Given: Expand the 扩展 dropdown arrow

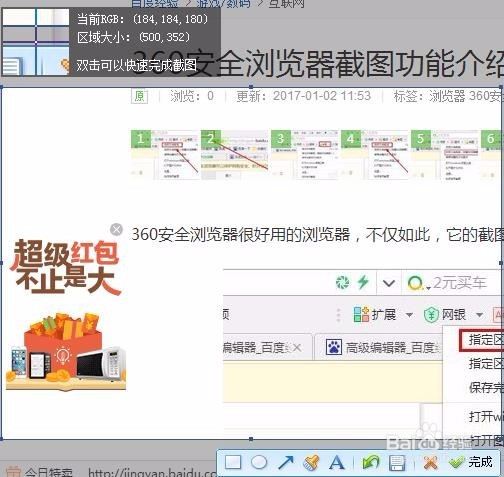Looking at the screenshot, I should 409,315.
